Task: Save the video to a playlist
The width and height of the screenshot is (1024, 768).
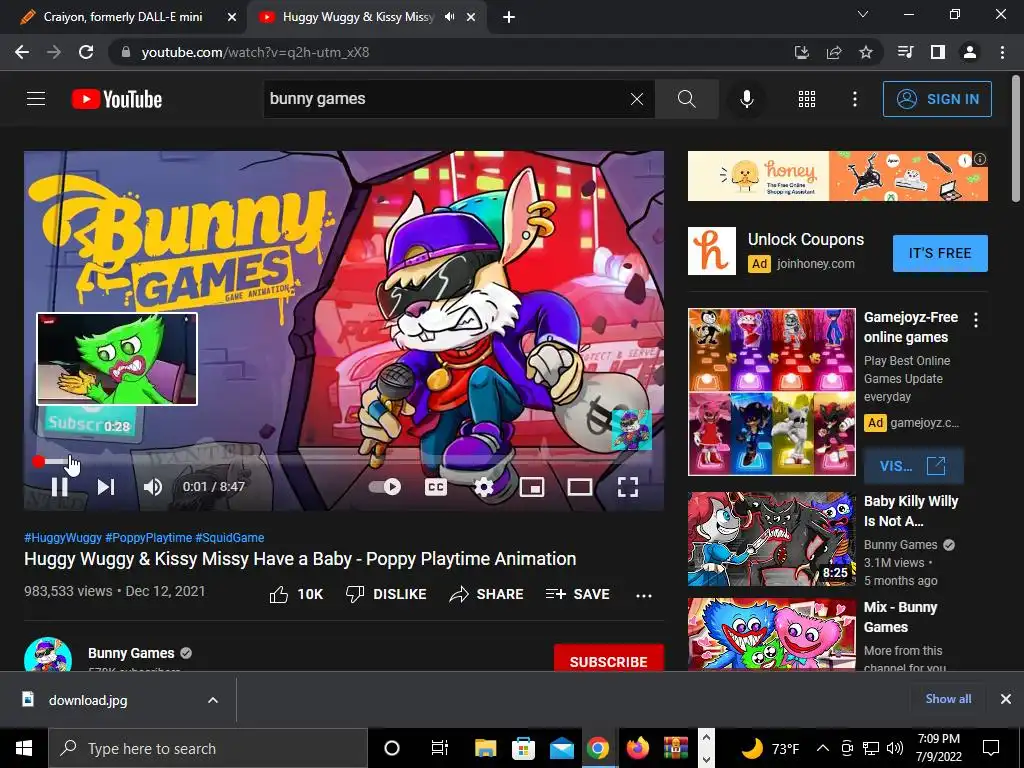Action: click(x=577, y=594)
